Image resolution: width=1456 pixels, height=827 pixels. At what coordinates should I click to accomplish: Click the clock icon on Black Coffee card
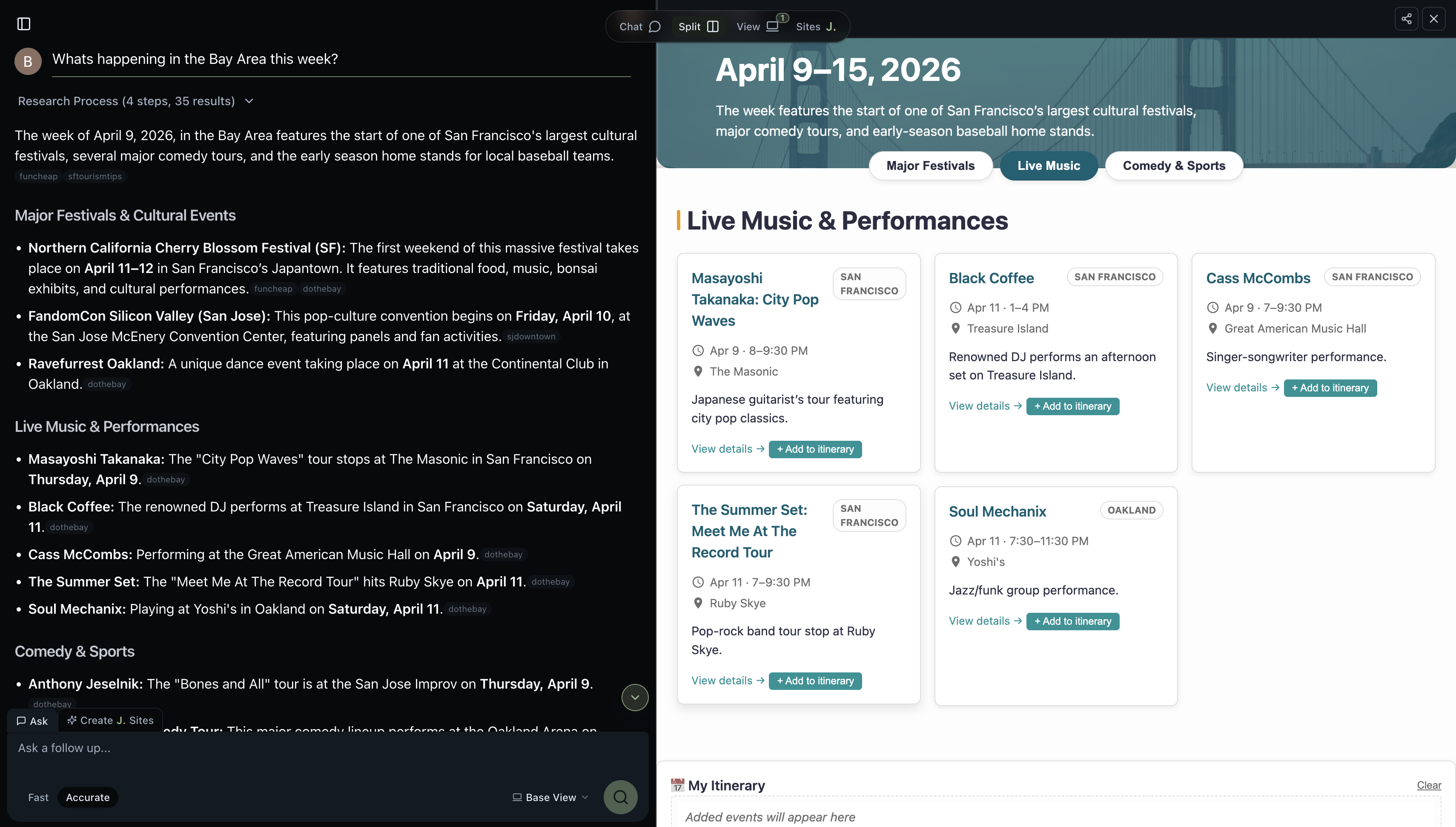coord(955,308)
